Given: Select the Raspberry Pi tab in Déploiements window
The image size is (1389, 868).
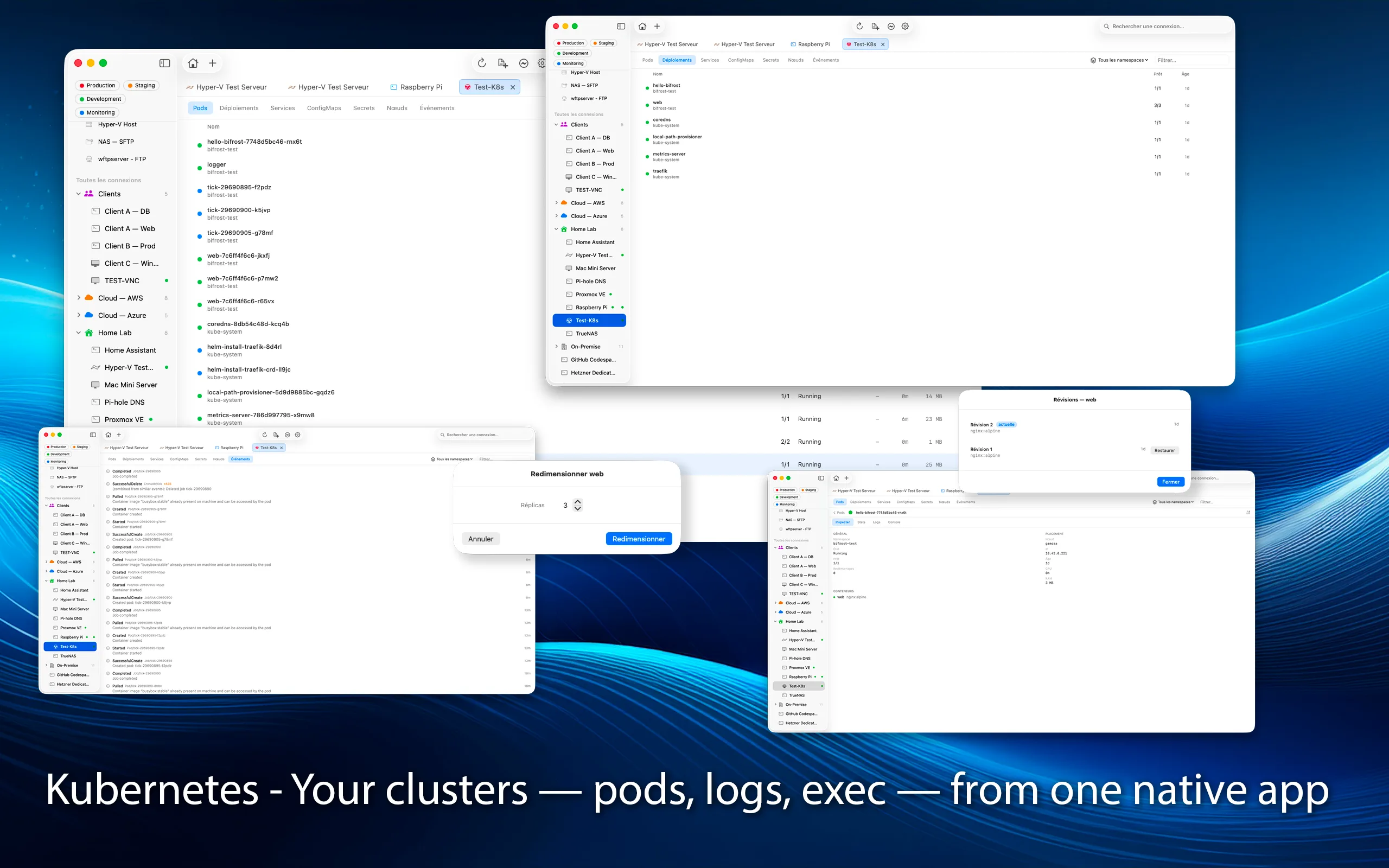Looking at the screenshot, I should pyautogui.click(x=810, y=44).
